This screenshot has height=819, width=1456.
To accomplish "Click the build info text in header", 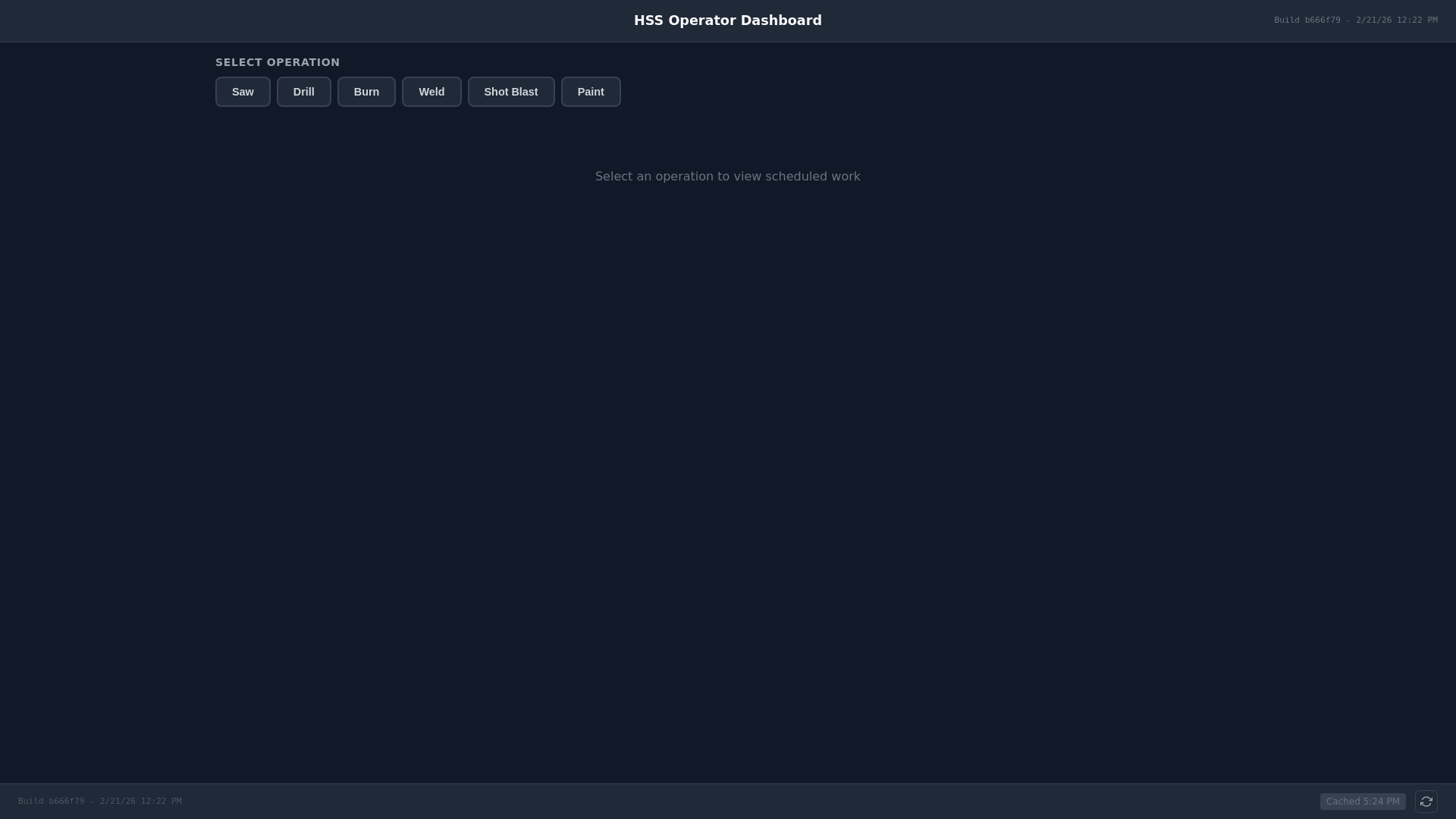I will point(1356,20).
